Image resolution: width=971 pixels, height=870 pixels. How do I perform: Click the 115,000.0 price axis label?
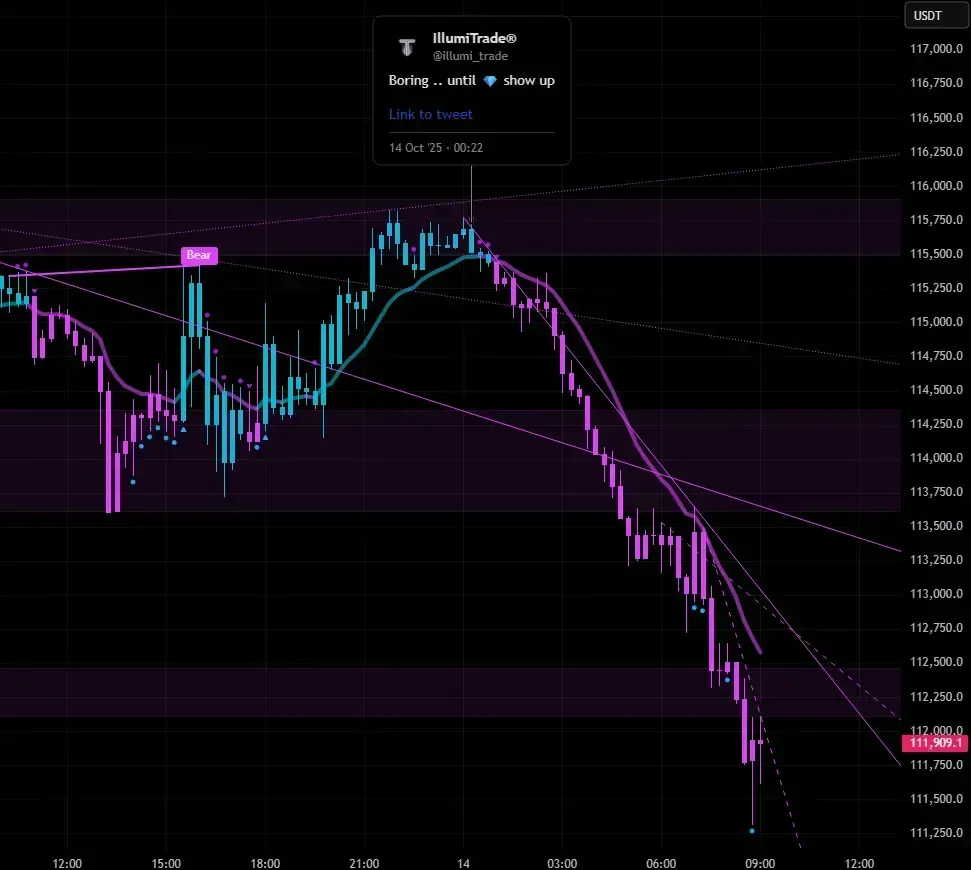pos(936,322)
